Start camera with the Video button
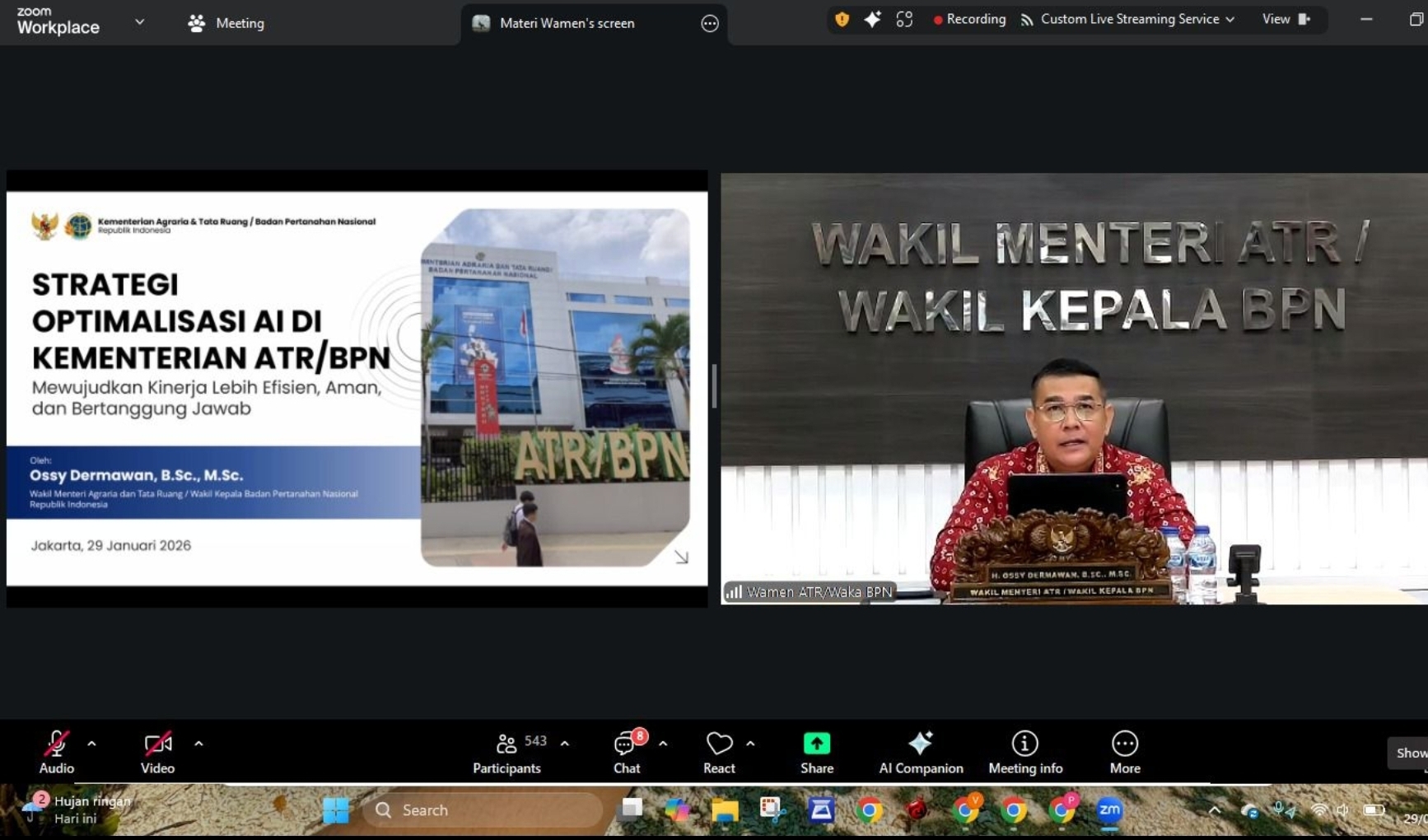Image resolution: width=1428 pixels, height=840 pixels. click(x=157, y=752)
